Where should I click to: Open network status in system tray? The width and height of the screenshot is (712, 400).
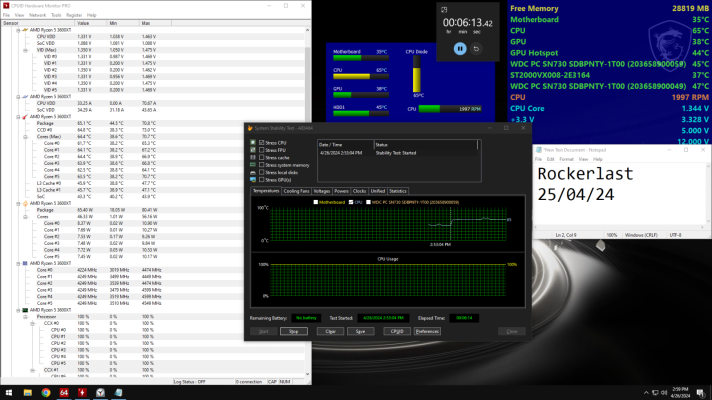pos(655,393)
